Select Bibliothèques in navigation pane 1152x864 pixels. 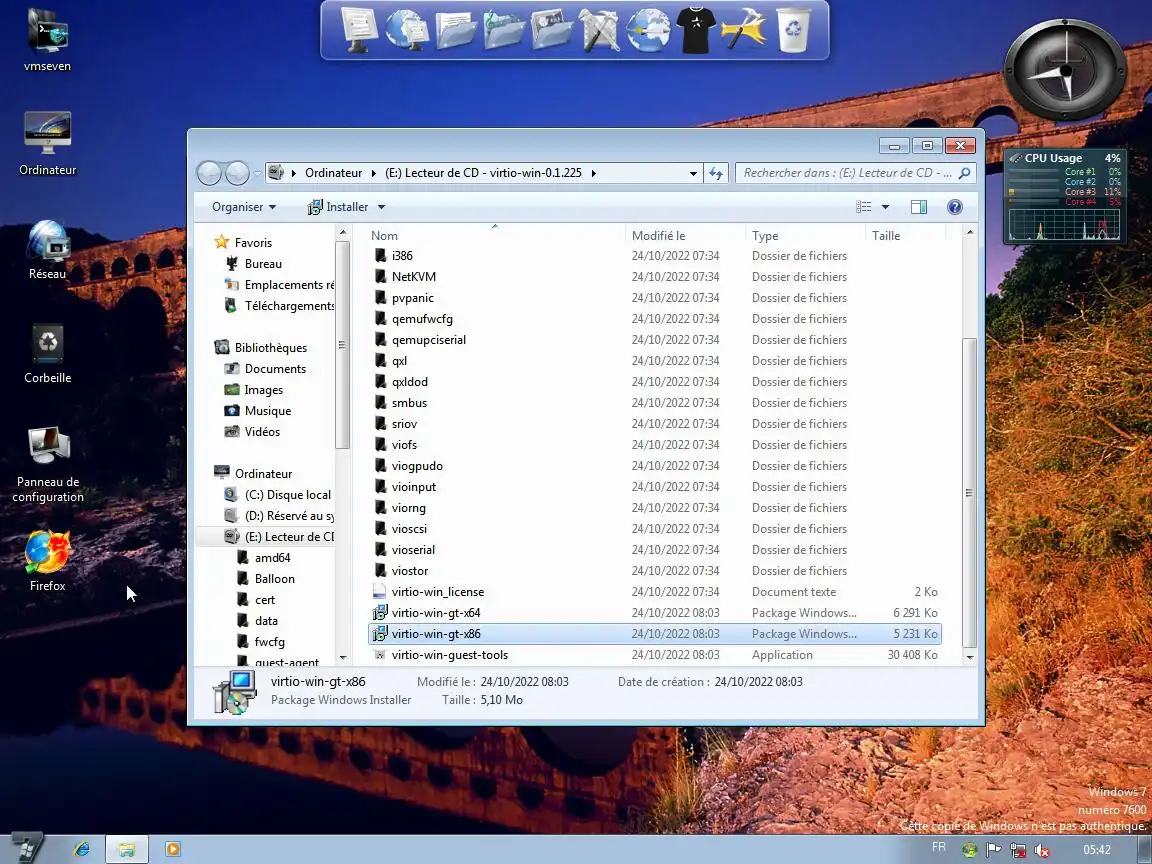[270, 348]
